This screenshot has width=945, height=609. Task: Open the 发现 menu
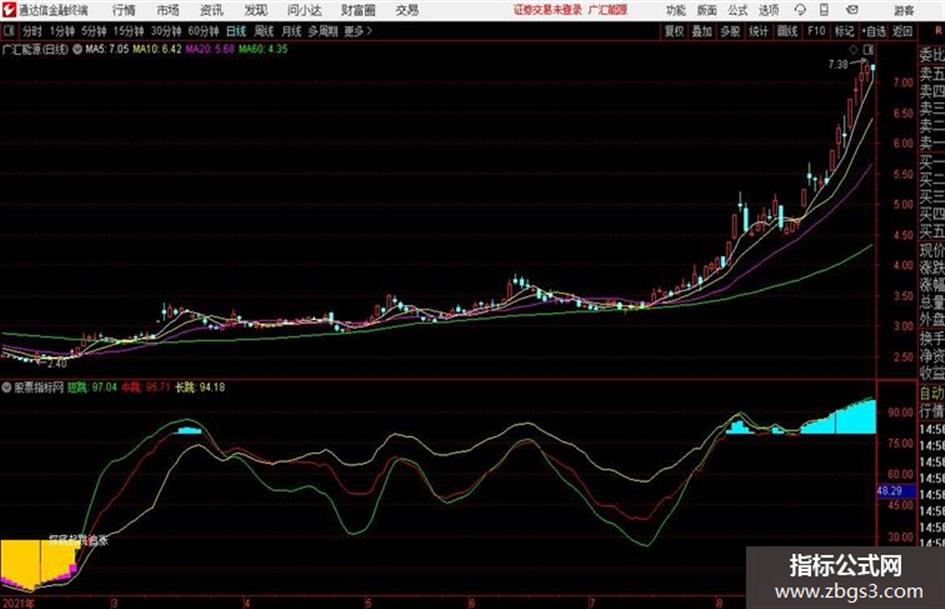(256, 10)
